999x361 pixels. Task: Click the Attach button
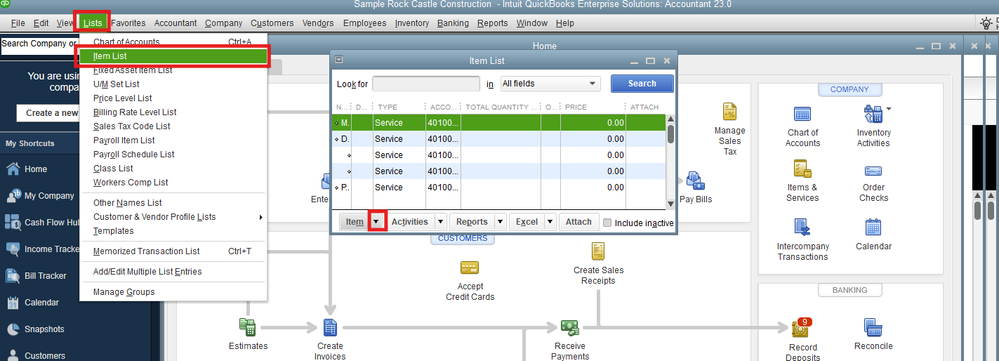pyautogui.click(x=579, y=222)
